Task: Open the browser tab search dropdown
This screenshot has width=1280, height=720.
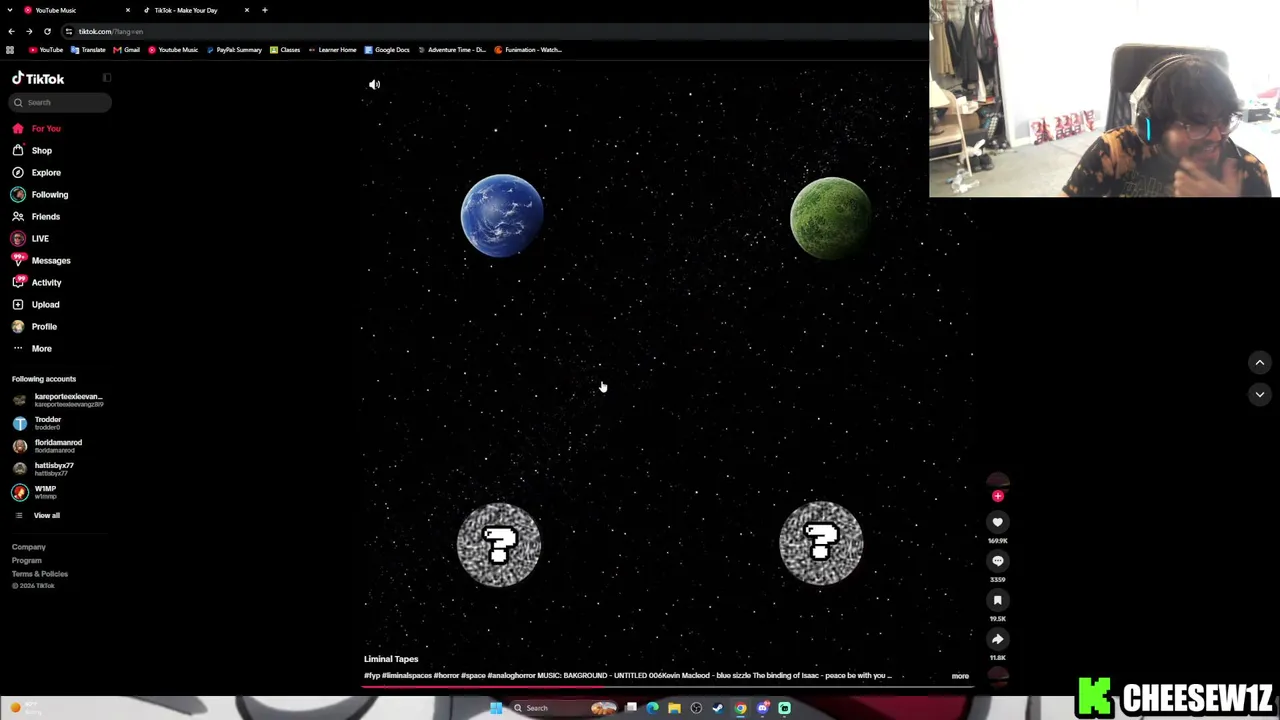Action: click(x=10, y=10)
